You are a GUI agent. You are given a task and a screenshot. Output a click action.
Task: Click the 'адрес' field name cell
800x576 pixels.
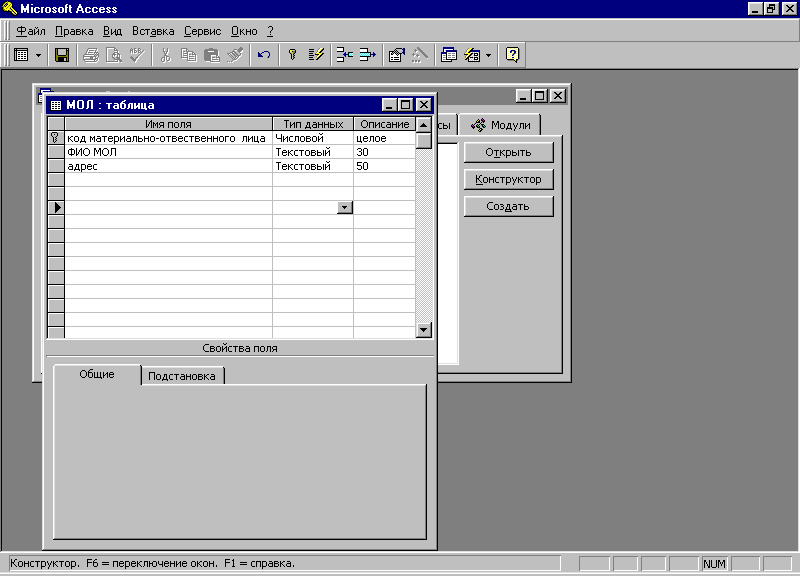[x=168, y=166]
